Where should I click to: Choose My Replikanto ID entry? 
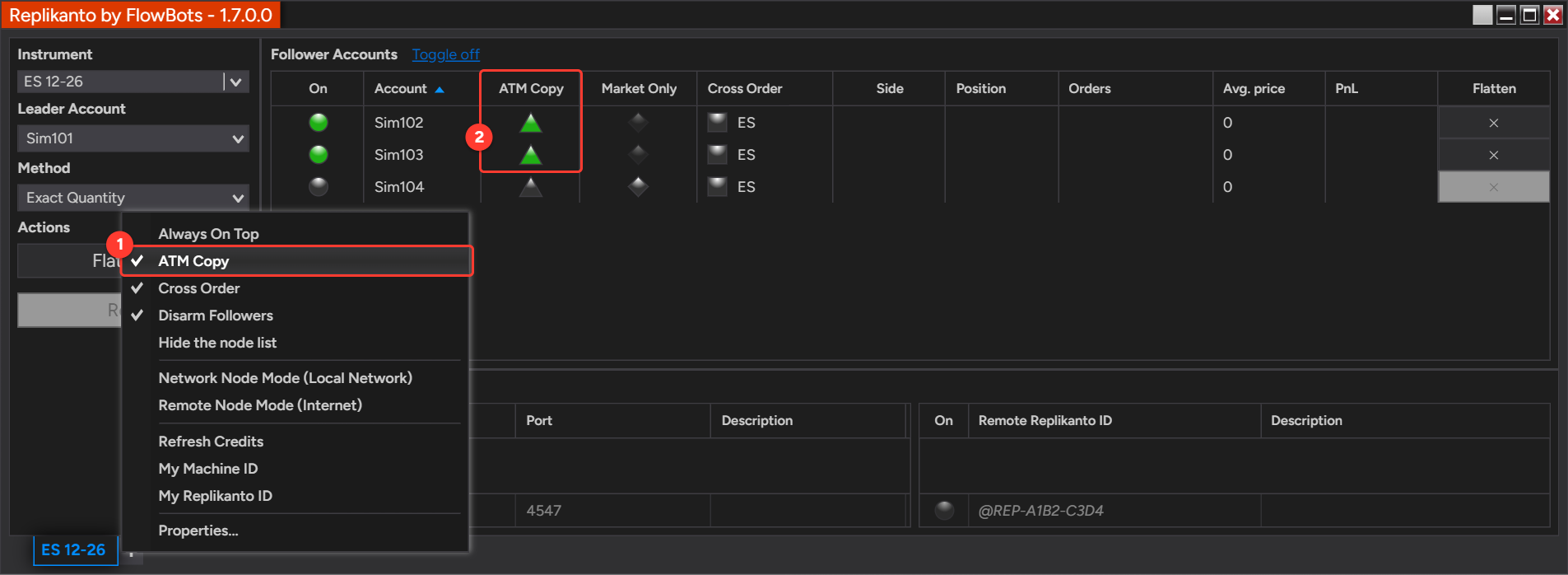pos(295,496)
